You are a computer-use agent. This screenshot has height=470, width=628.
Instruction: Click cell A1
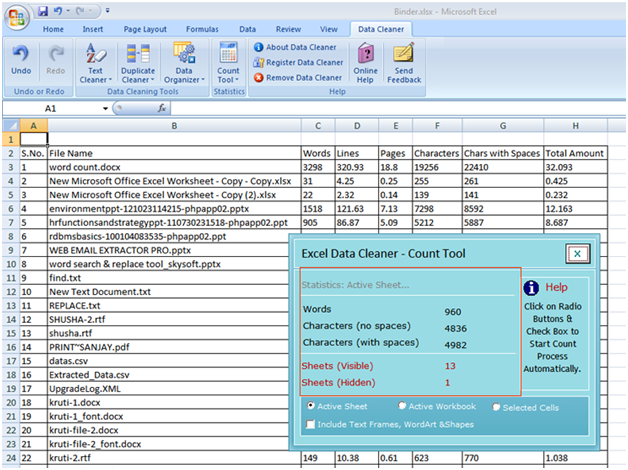click(34, 139)
